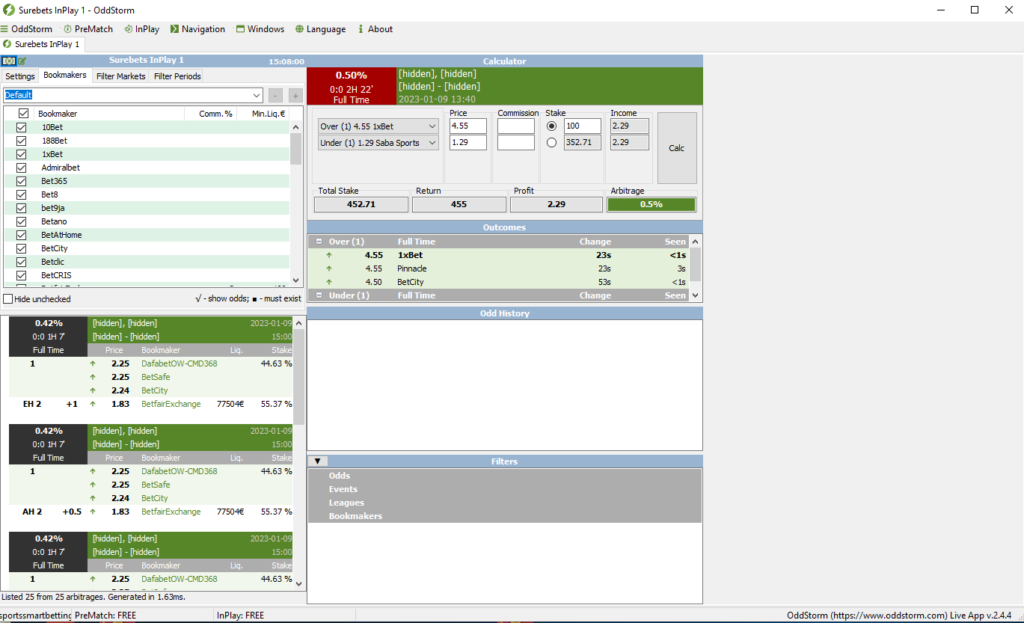Click the sound icon on panel header
The height and width of the screenshot is (623, 1024).
(8, 61)
